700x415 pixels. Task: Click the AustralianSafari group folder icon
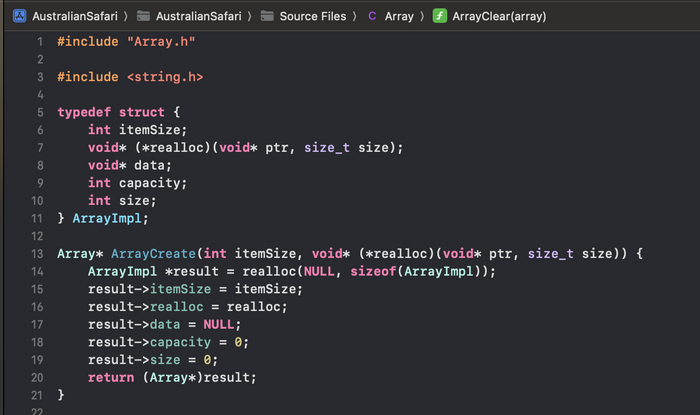coord(143,16)
